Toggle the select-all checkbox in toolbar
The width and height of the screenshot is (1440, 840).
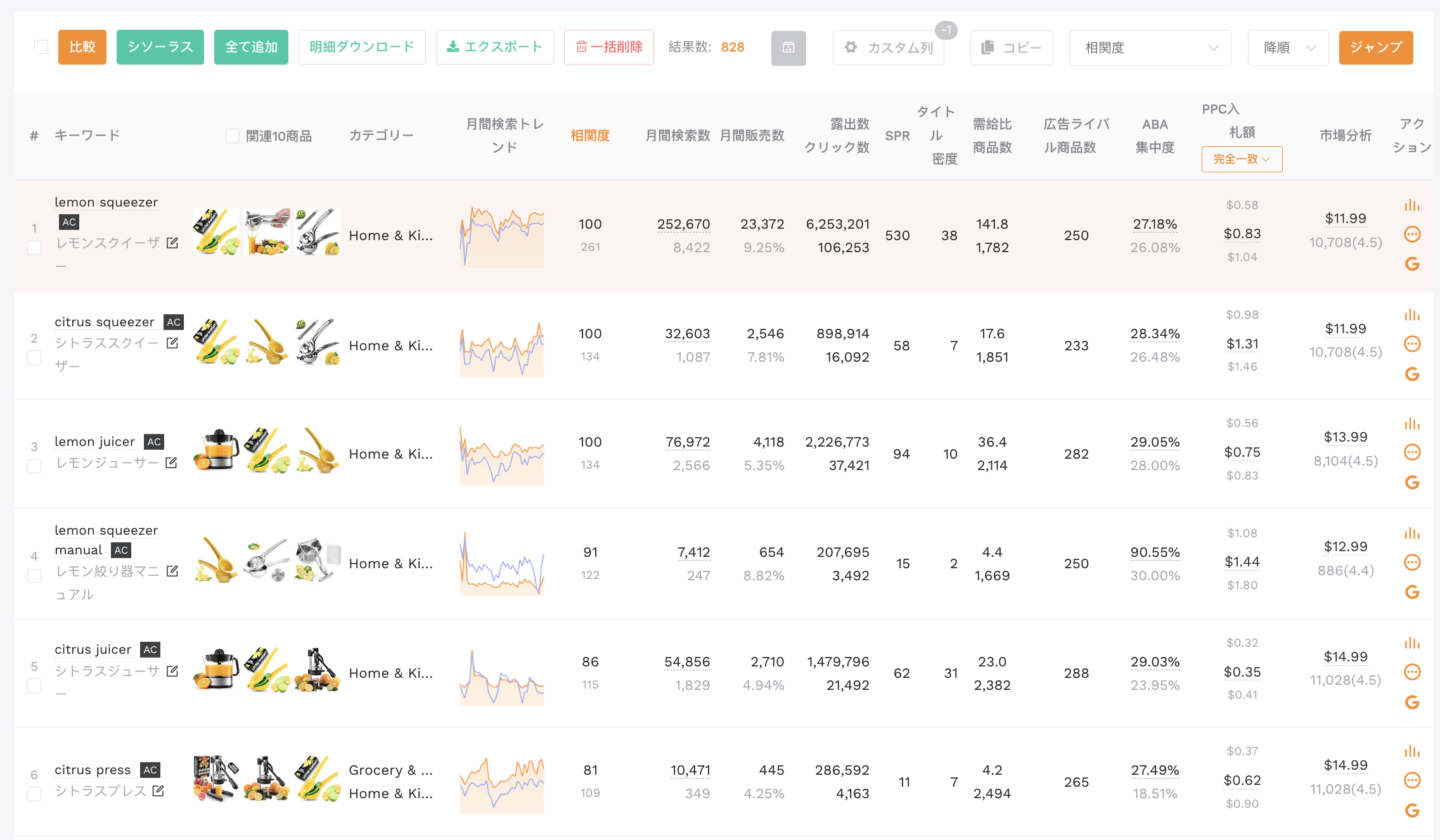[41, 47]
